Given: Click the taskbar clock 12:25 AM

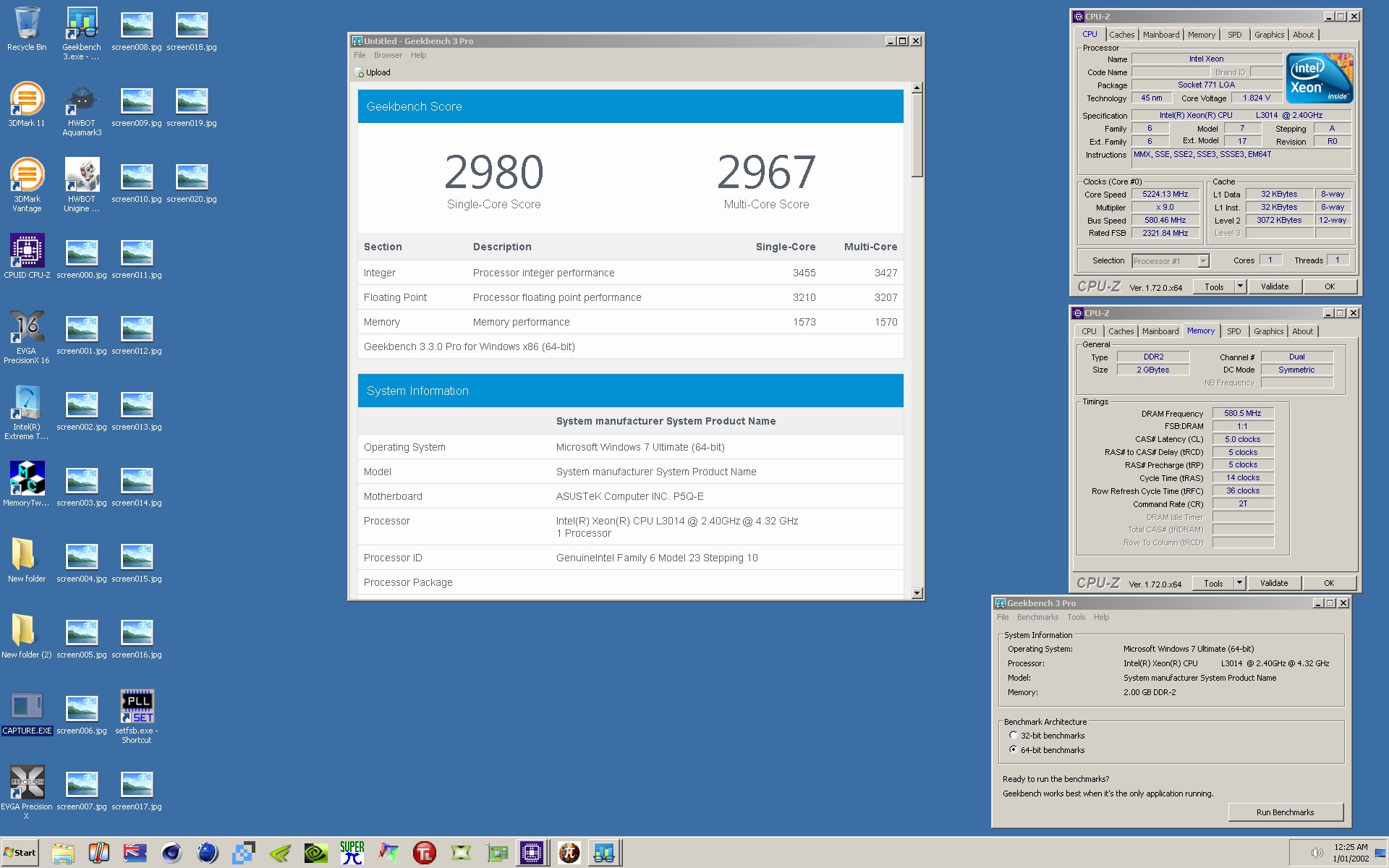Looking at the screenshot, I should coord(1351,847).
